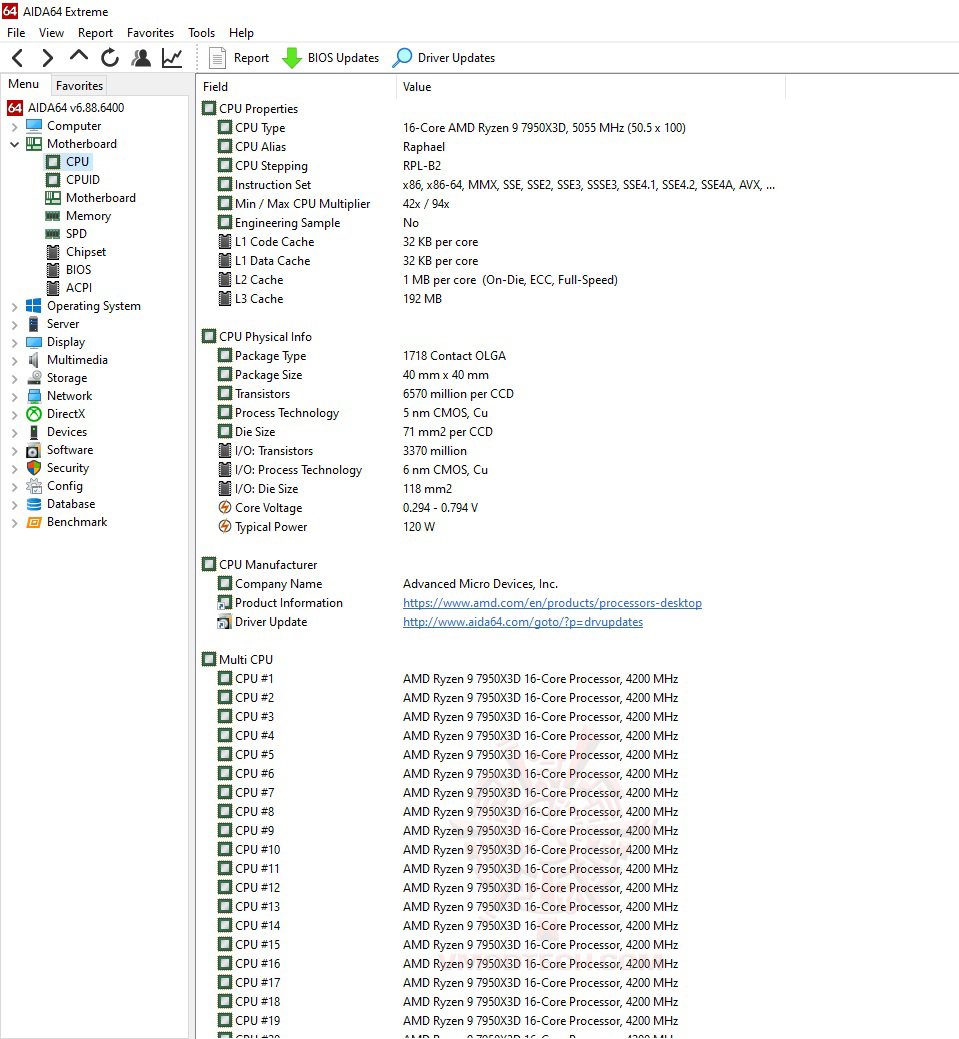Select the I/O: Die Size row
The height and width of the screenshot is (1039, 959).
pos(490,489)
